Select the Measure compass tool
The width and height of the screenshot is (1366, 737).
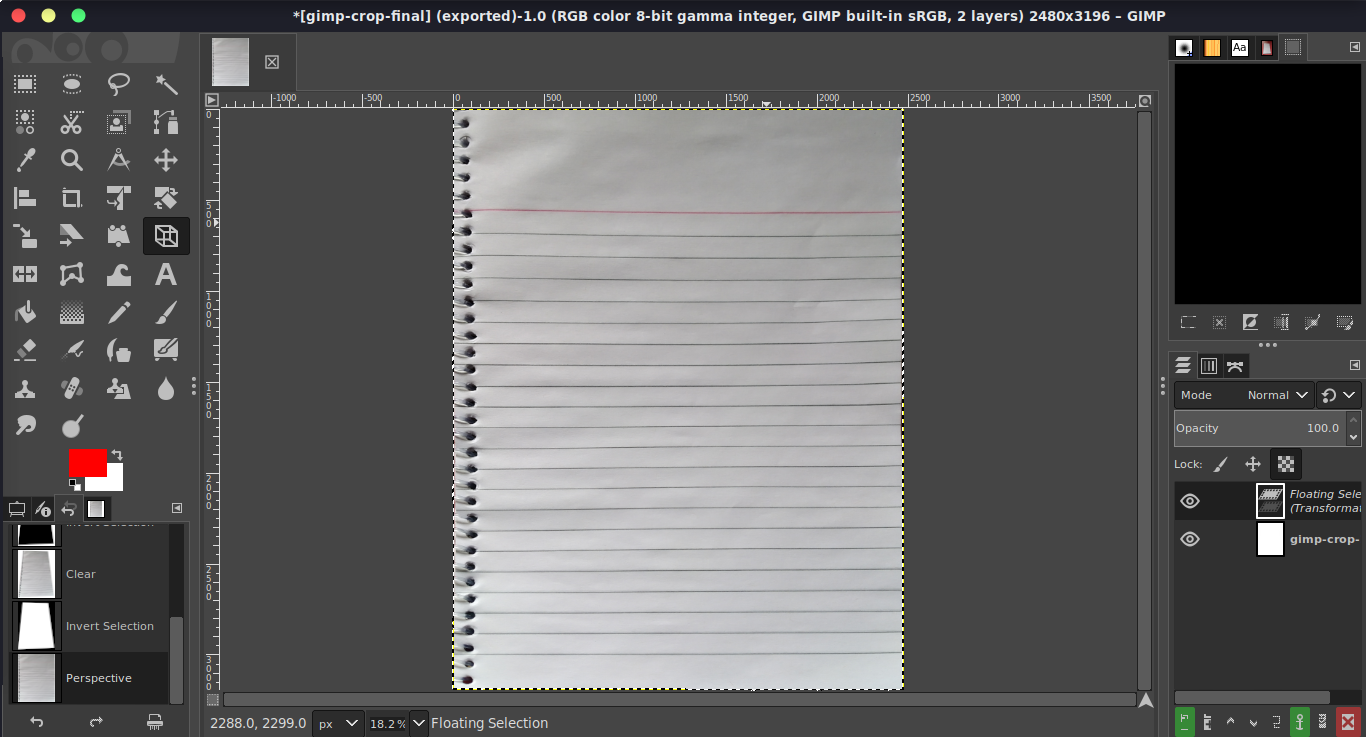pyautogui.click(x=119, y=160)
